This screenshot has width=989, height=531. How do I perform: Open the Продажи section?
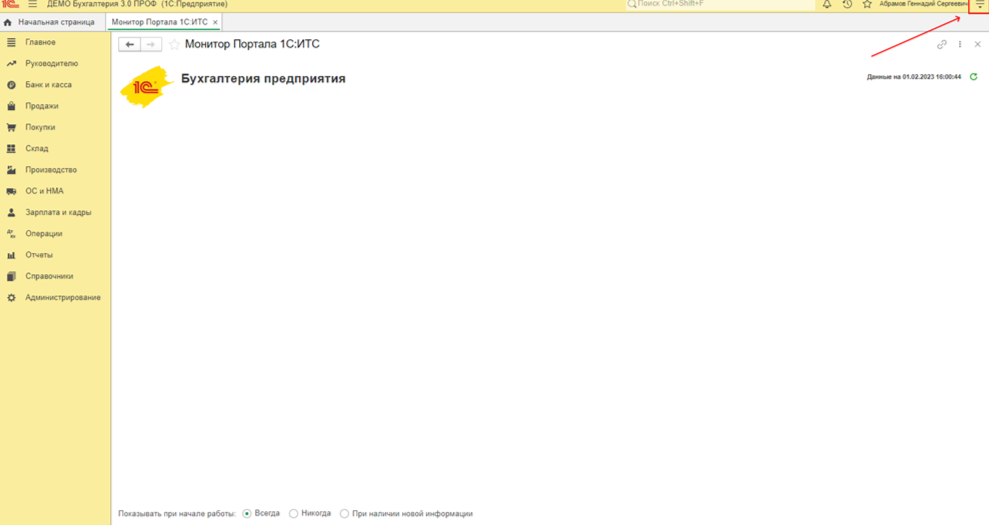coord(42,106)
